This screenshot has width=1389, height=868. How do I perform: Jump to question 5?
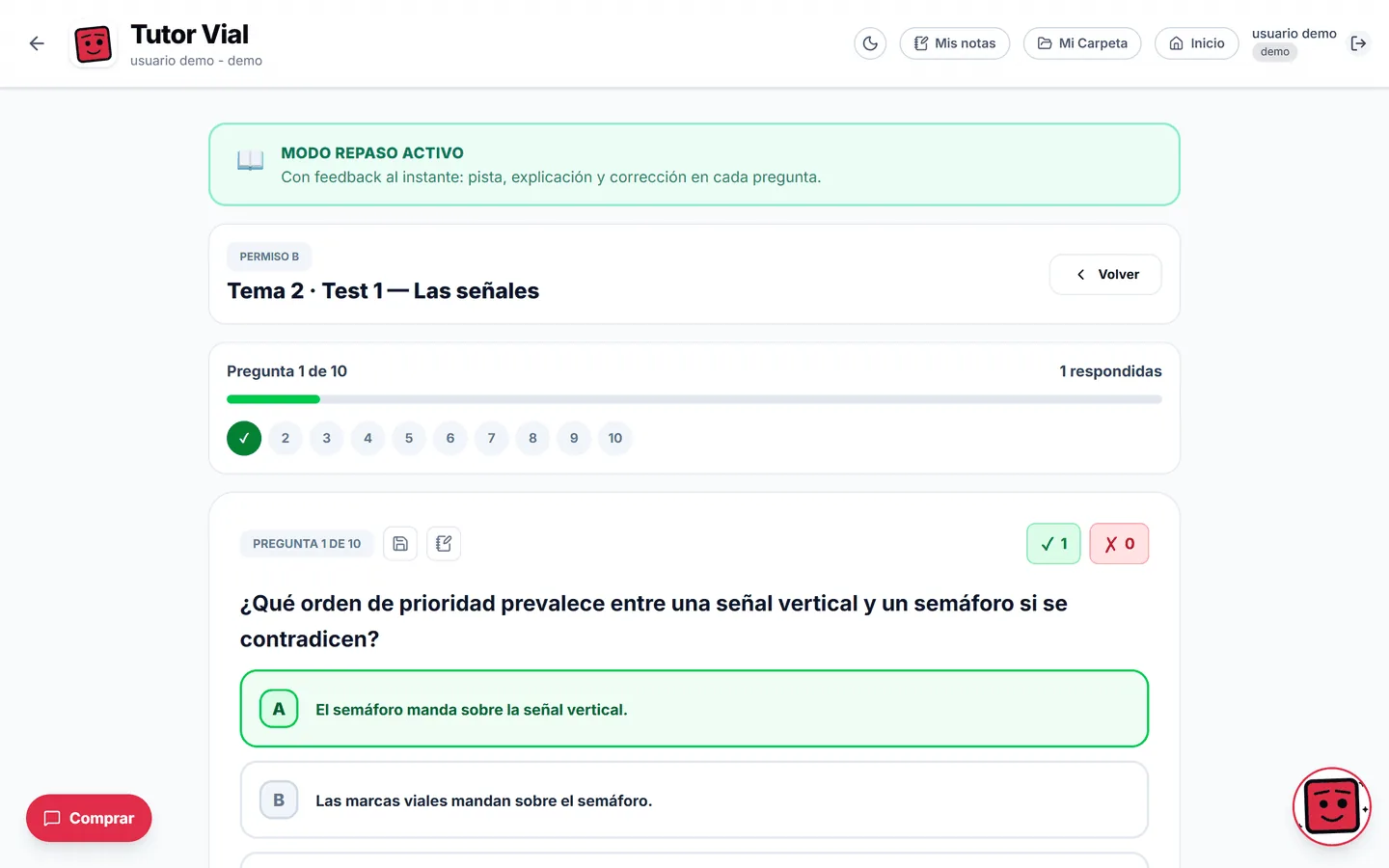pos(409,438)
